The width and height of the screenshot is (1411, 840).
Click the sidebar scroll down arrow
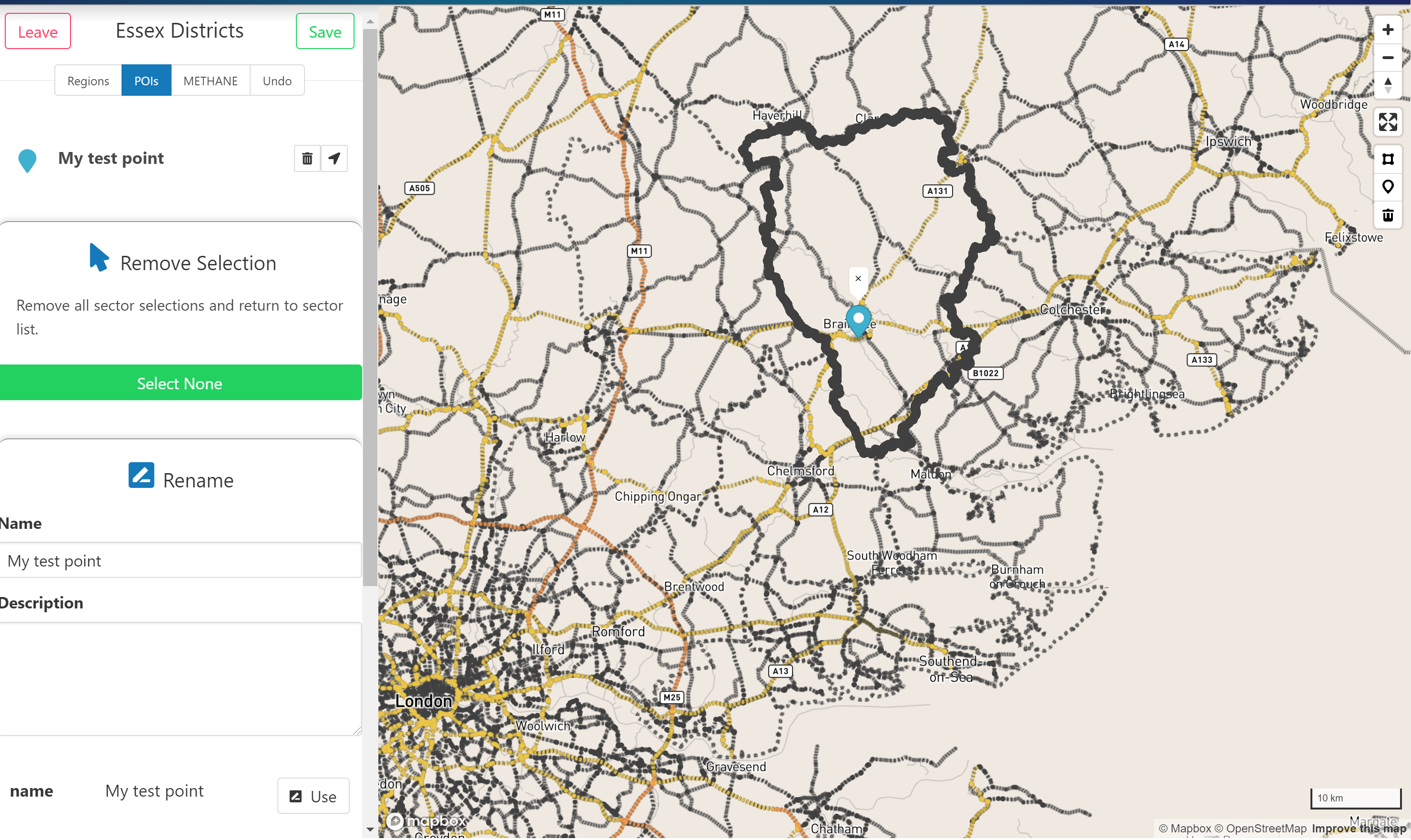click(370, 829)
